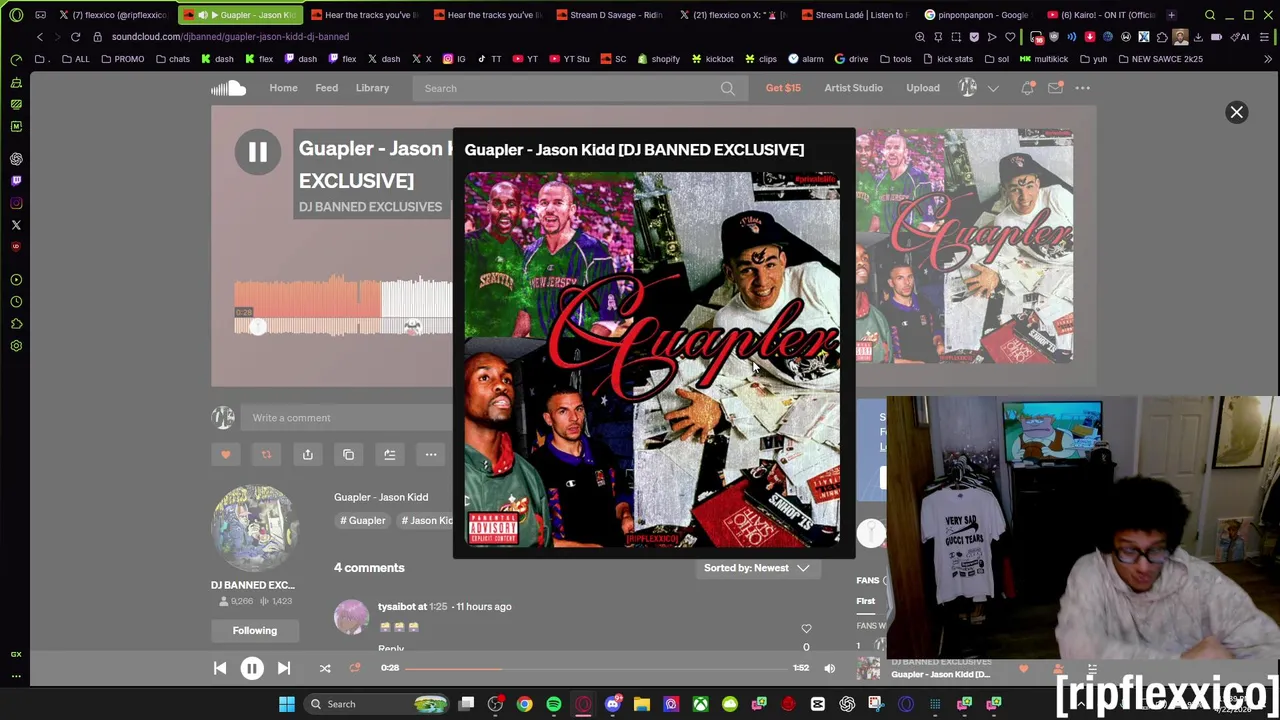Open X in Opera sidebar
The width and height of the screenshot is (1280, 720).
pyautogui.click(x=16, y=225)
